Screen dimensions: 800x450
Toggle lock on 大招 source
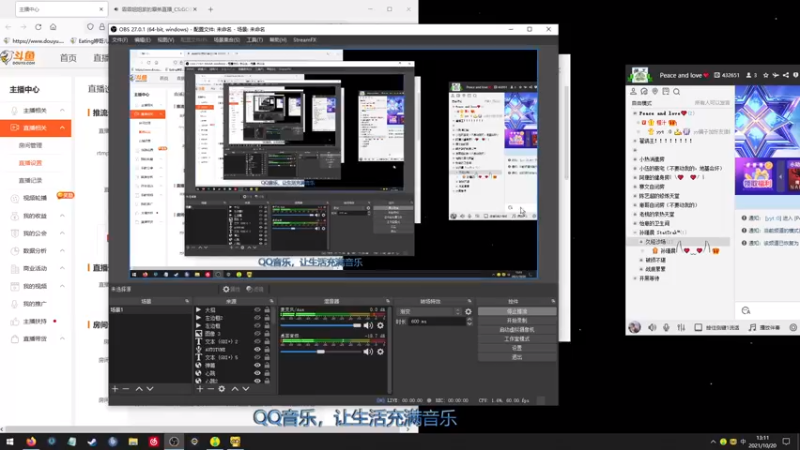[267, 310]
